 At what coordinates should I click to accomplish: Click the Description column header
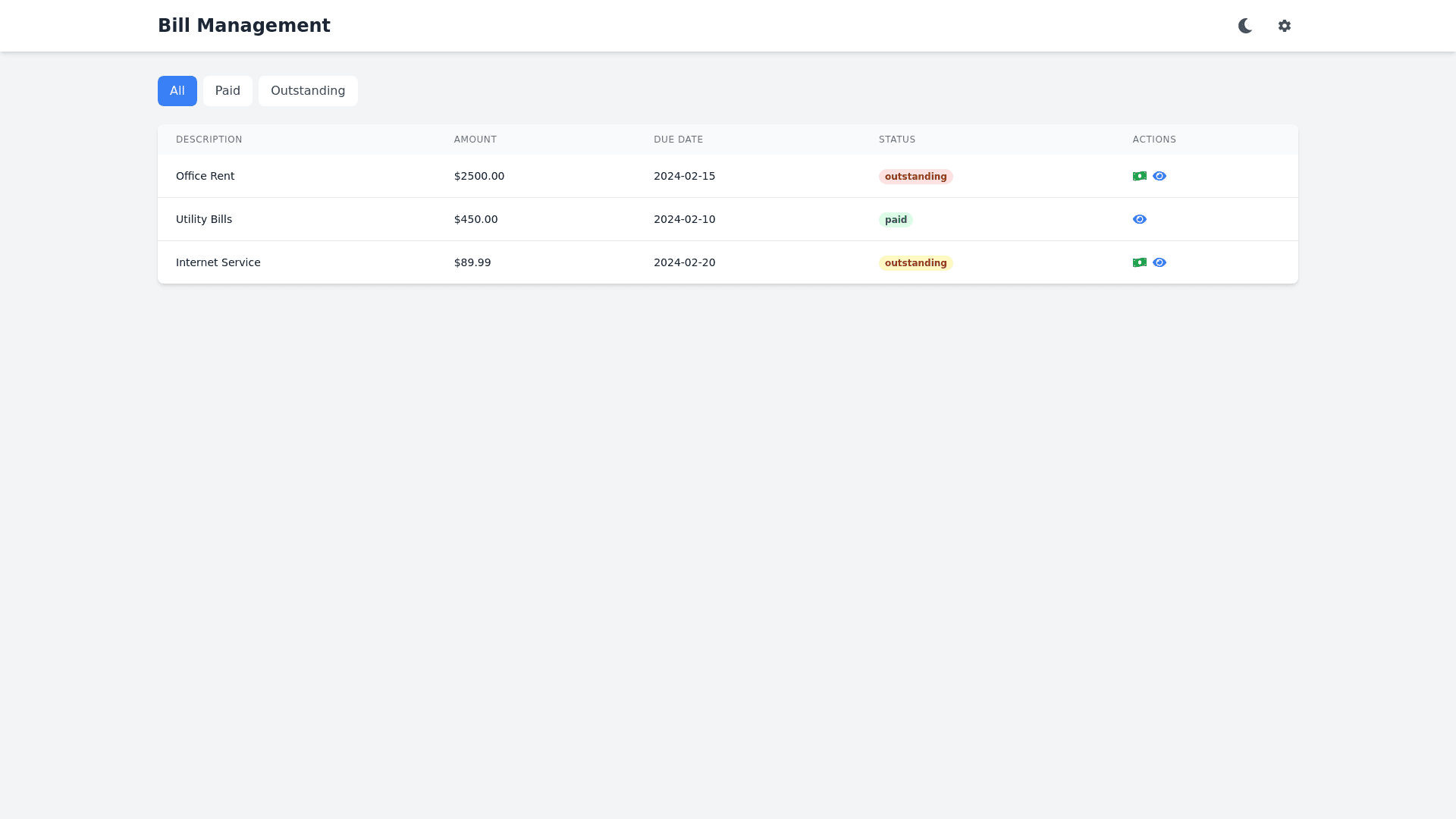point(209,140)
